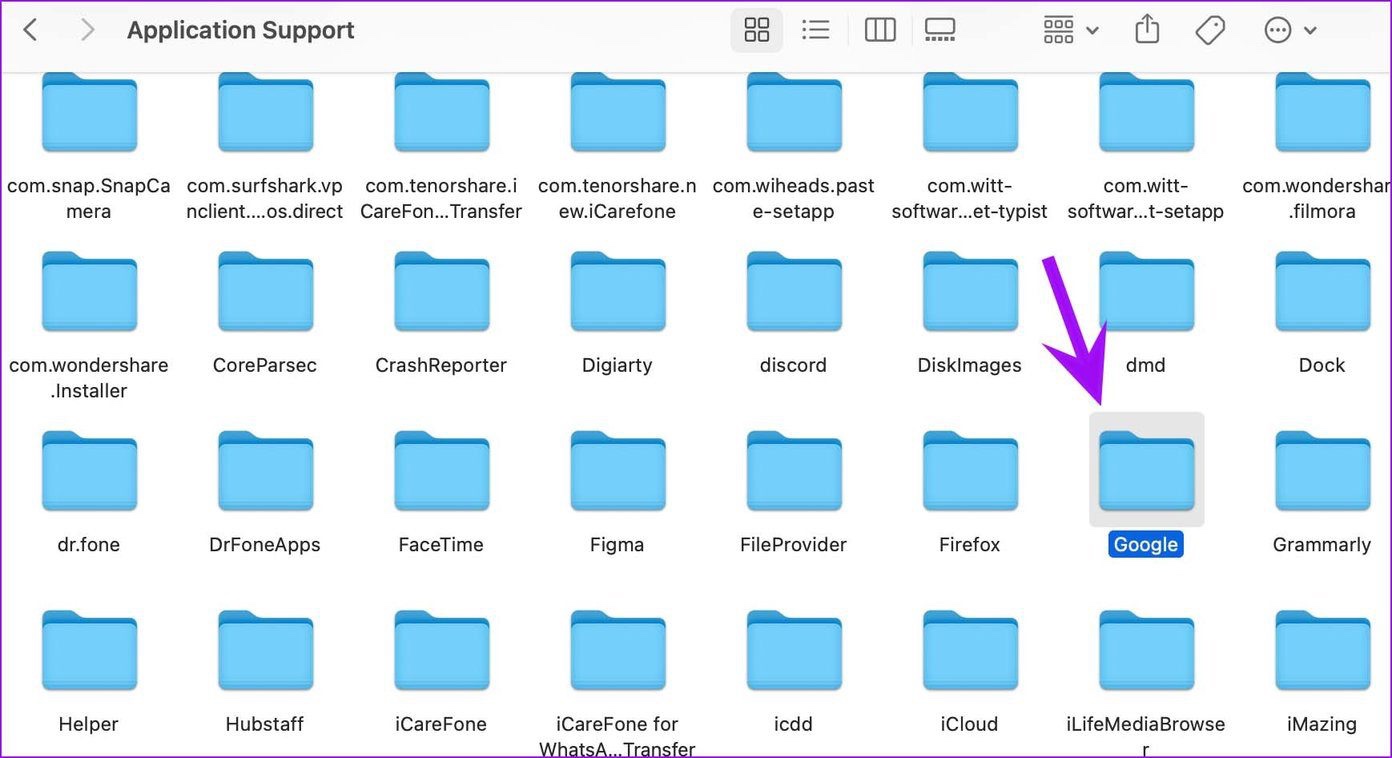Click the CrashReporter folder name text
Viewport: 1392px width, 758px height.
(441, 365)
